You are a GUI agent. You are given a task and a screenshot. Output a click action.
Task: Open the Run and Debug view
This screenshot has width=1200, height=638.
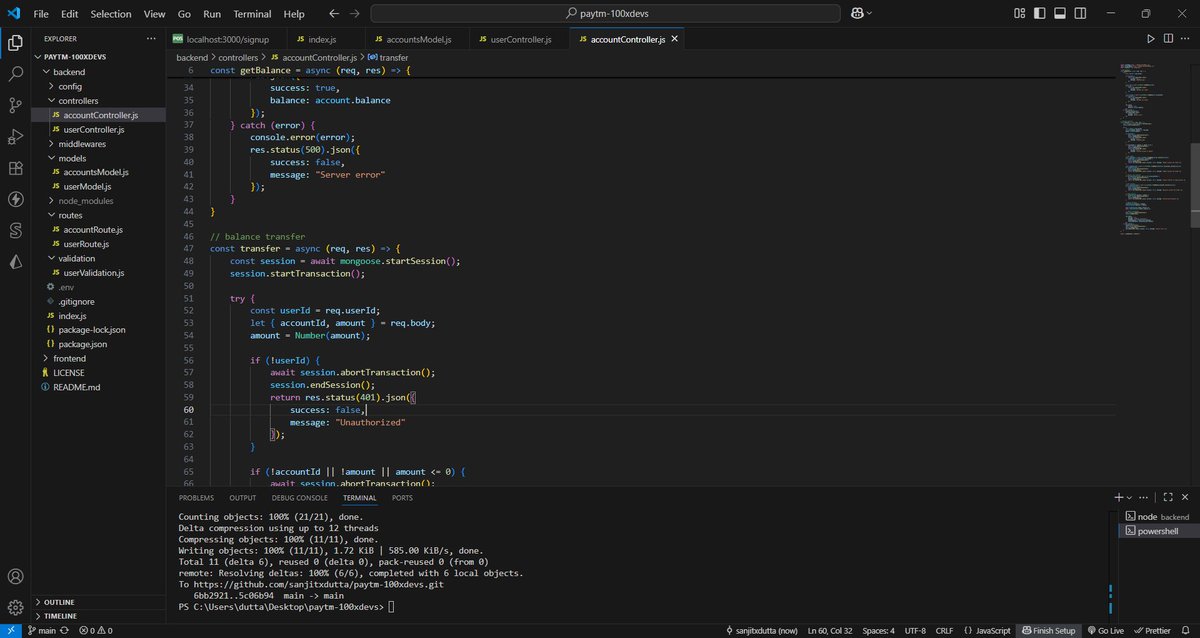14,137
